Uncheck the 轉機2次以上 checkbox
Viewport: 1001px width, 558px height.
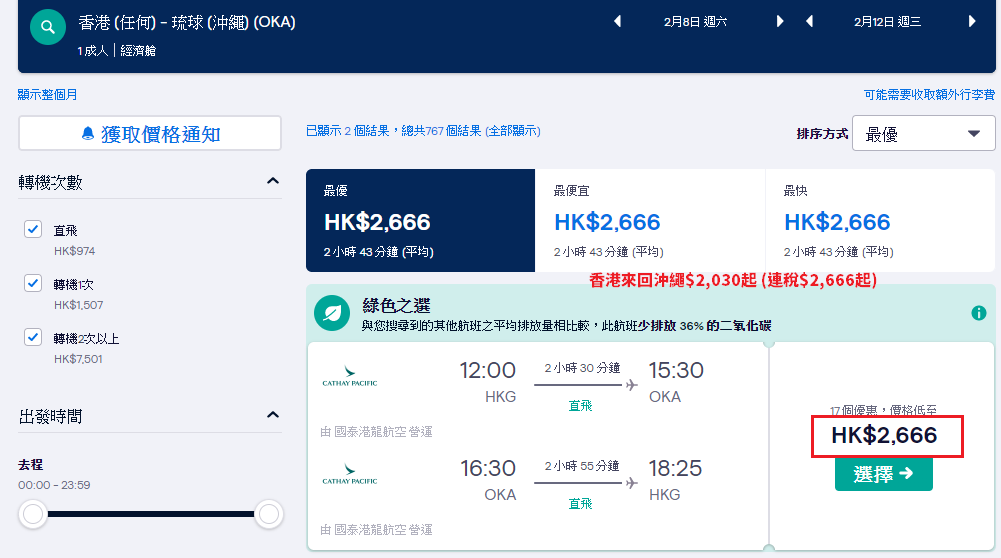tap(33, 336)
